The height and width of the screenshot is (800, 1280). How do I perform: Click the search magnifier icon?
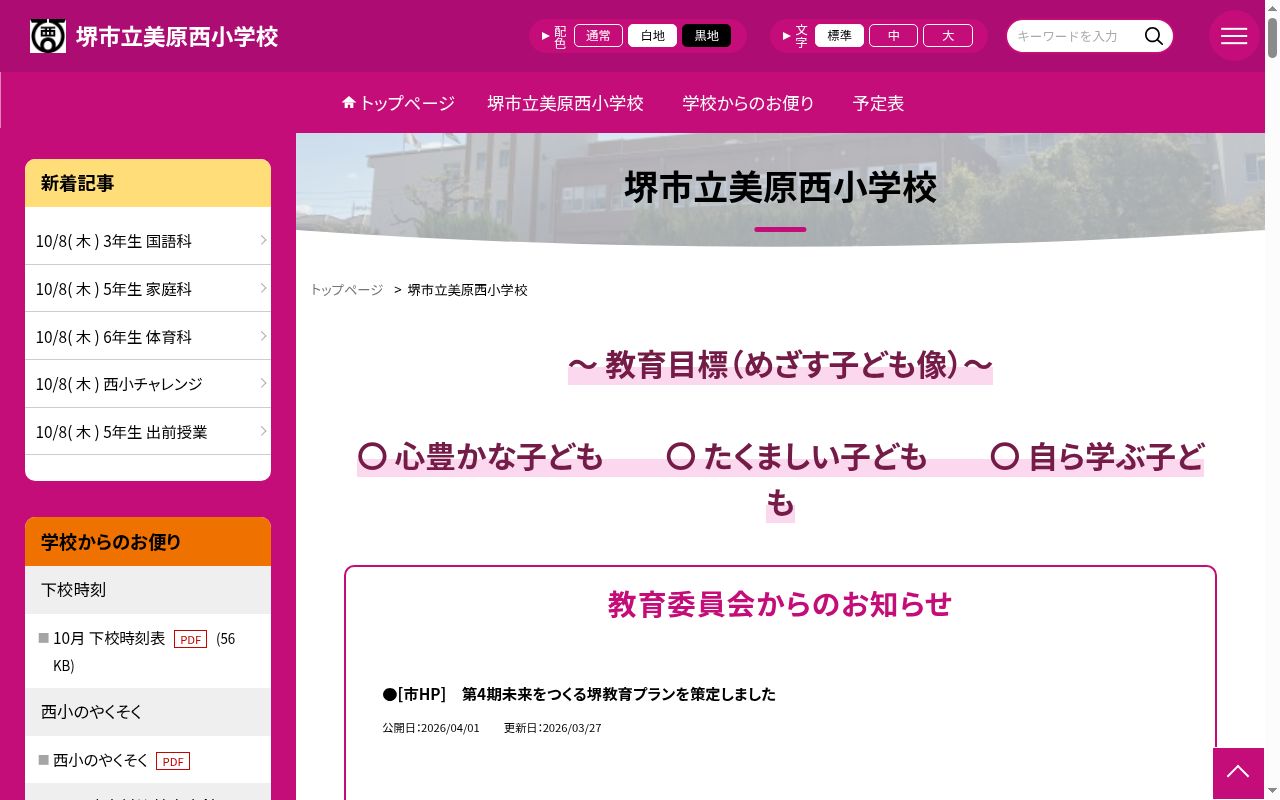(1153, 36)
